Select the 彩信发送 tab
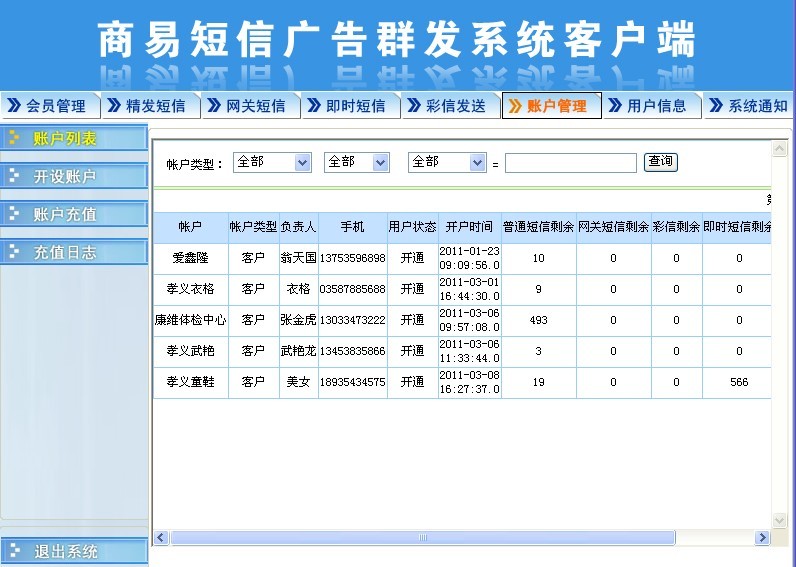 (x=450, y=106)
